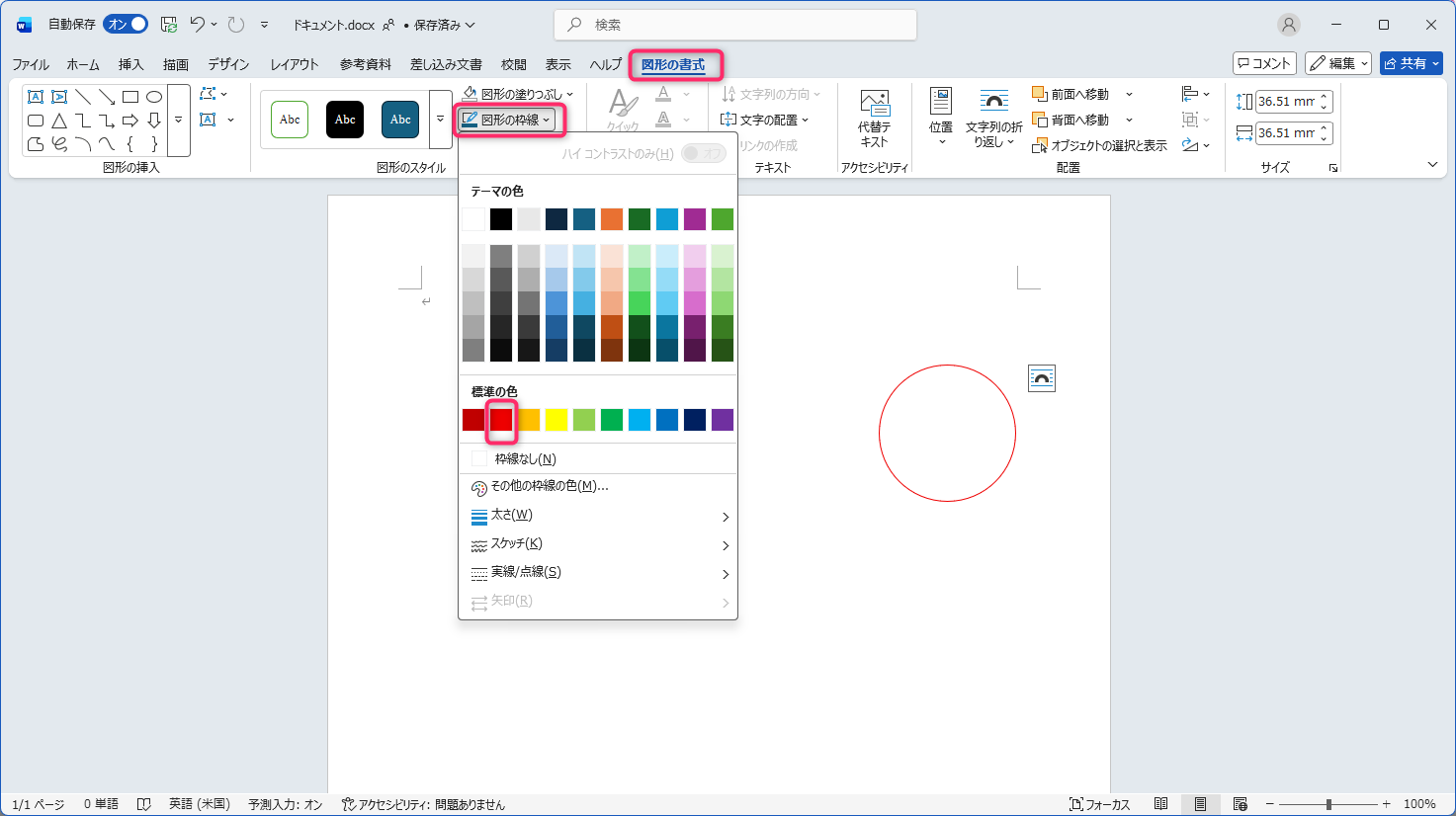Select the text box shape icon
Viewport: 1456px width, 816px height.
[36, 97]
